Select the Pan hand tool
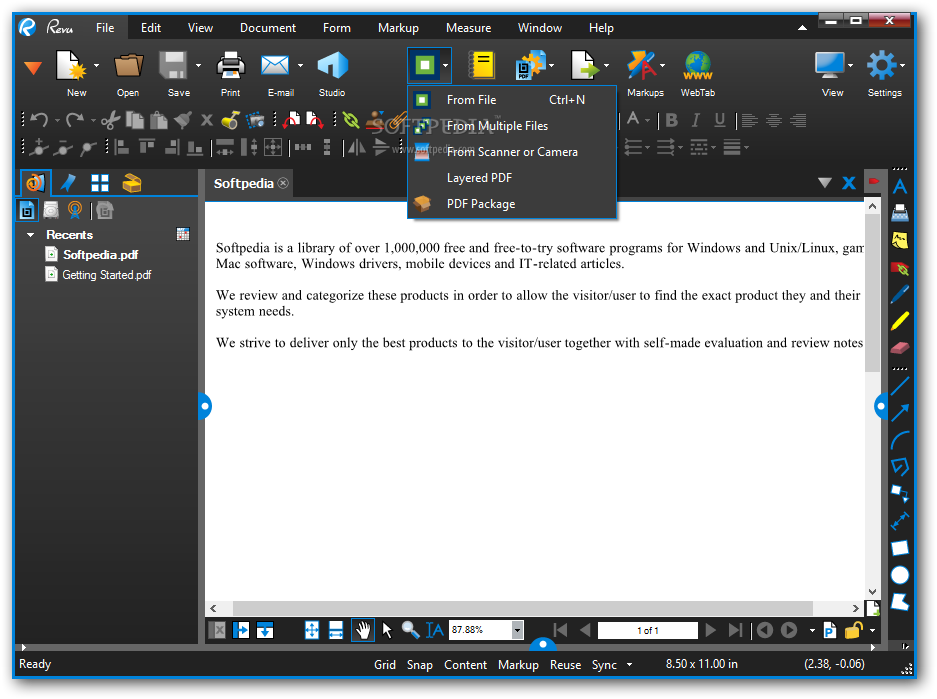Viewport: 937px width, 699px height. coord(363,630)
